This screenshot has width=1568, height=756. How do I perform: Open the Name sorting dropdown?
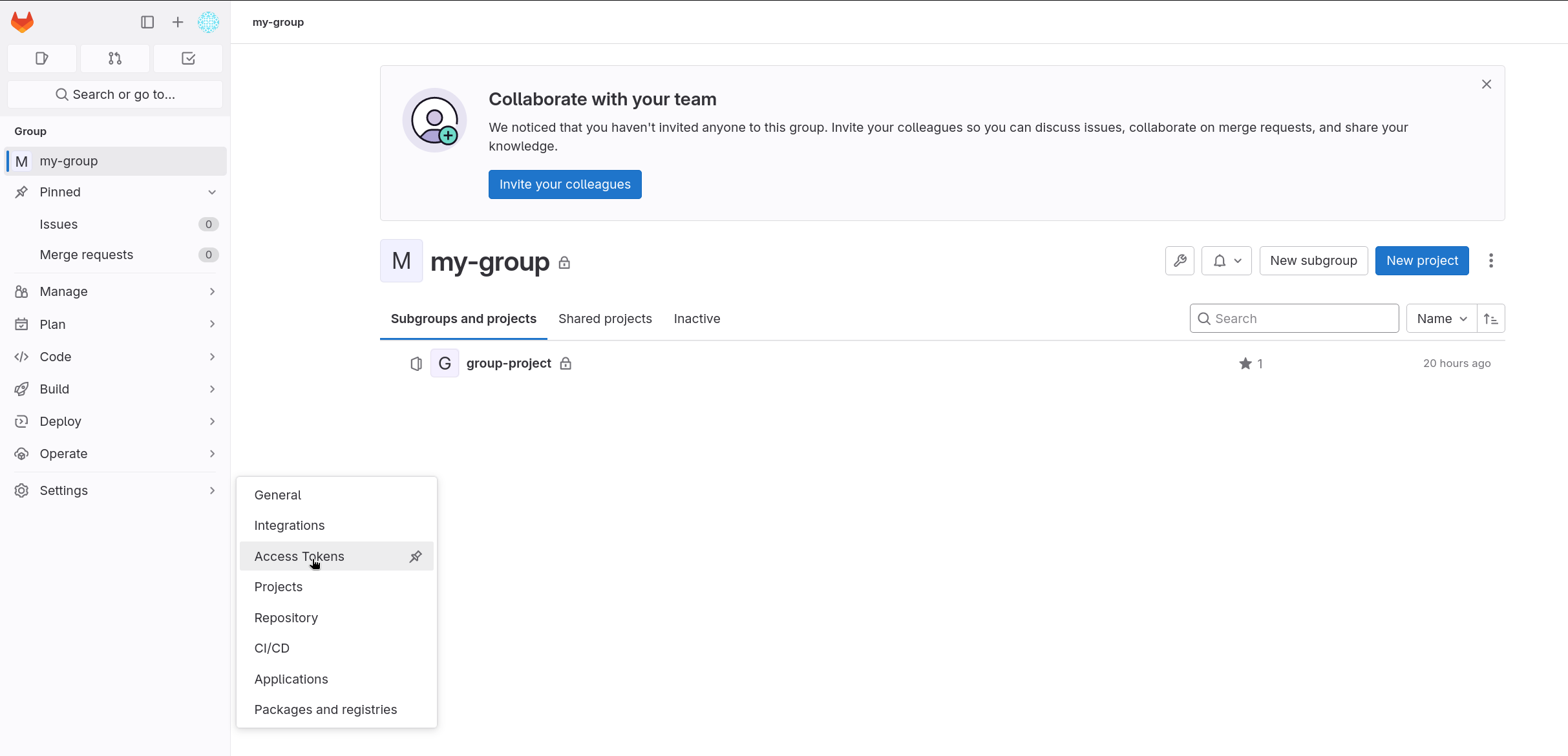[x=1440, y=318]
